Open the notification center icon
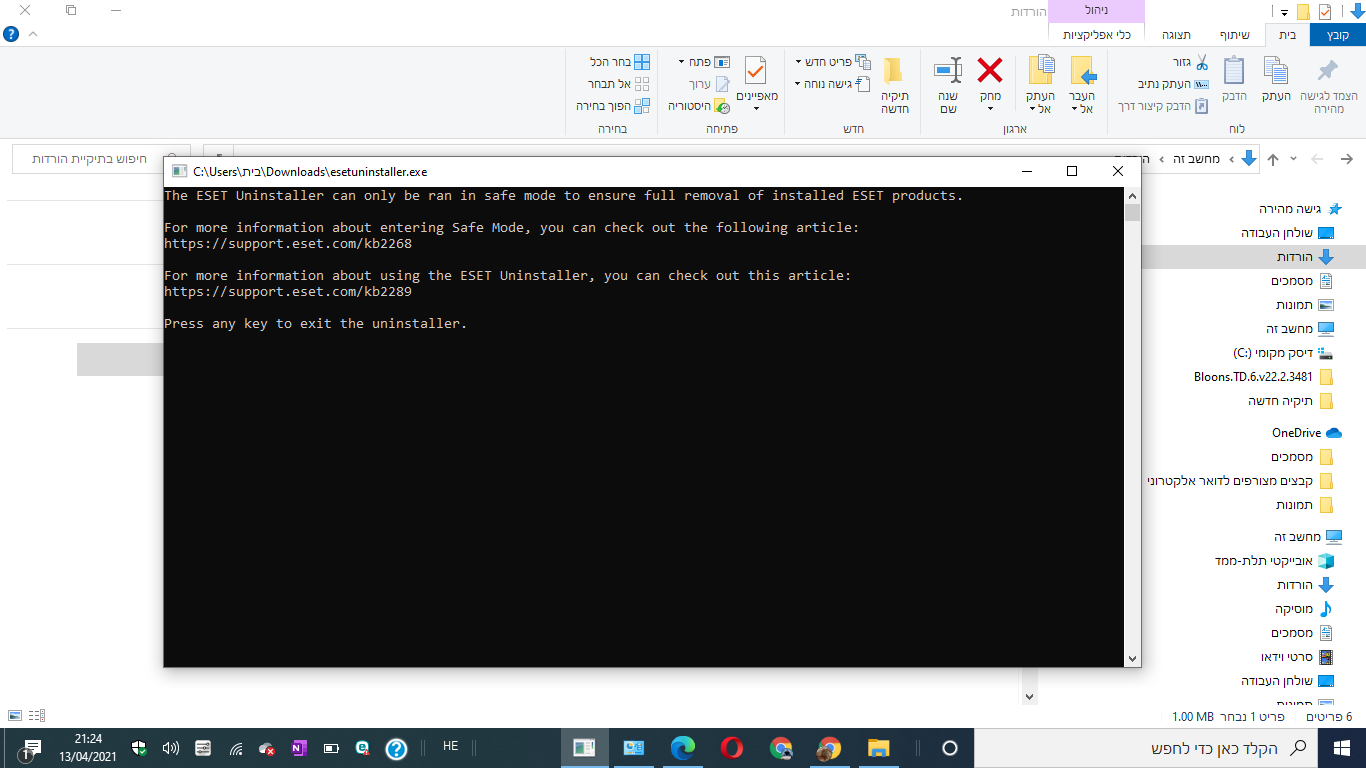This screenshot has width=1366, height=768. (30, 748)
